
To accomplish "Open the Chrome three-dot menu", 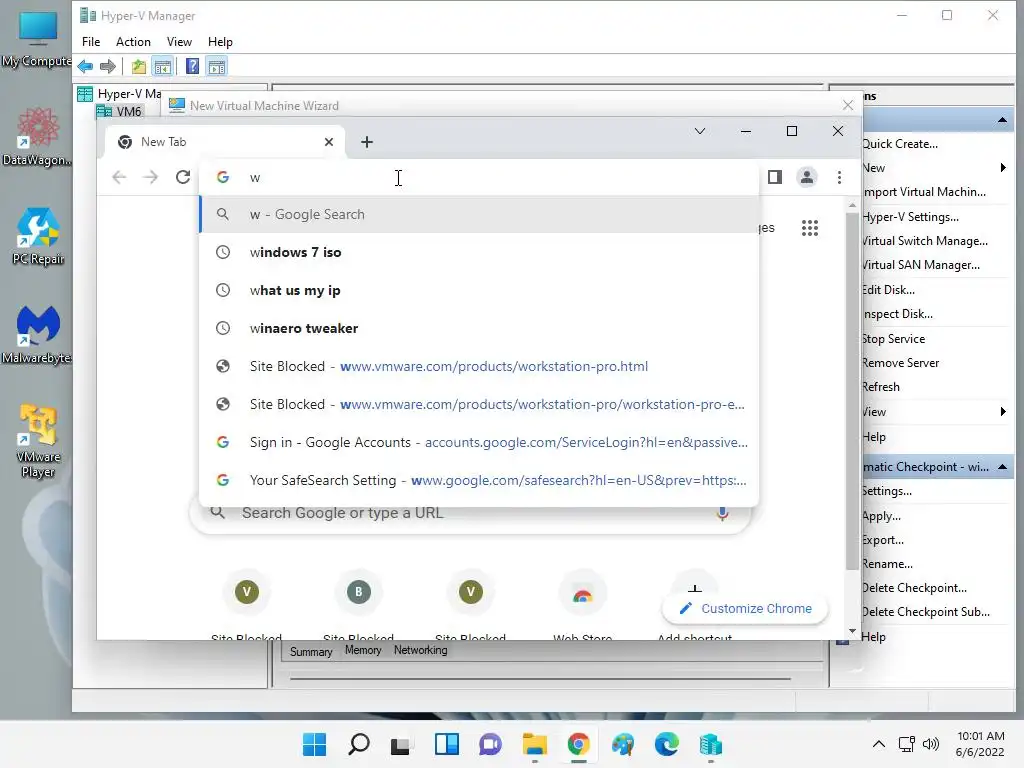I will tap(839, 177).
